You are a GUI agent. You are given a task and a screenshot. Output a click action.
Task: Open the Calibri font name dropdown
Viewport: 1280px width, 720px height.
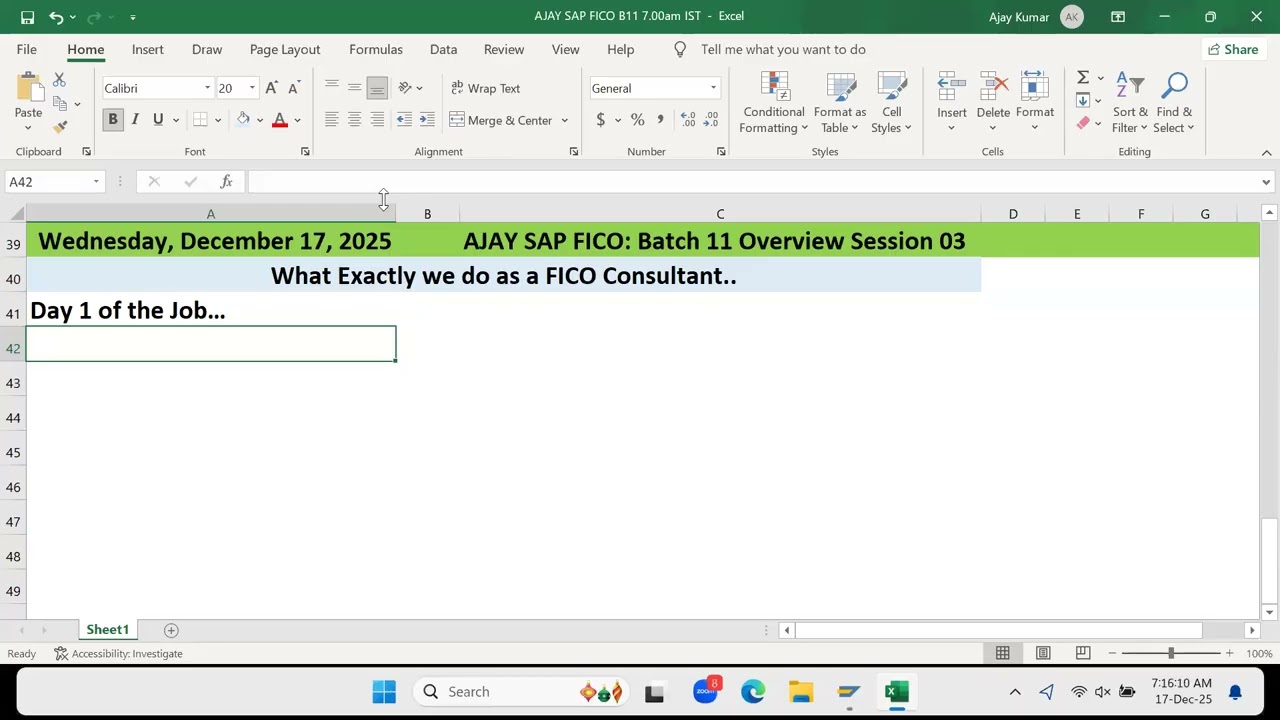pos(207,88)
